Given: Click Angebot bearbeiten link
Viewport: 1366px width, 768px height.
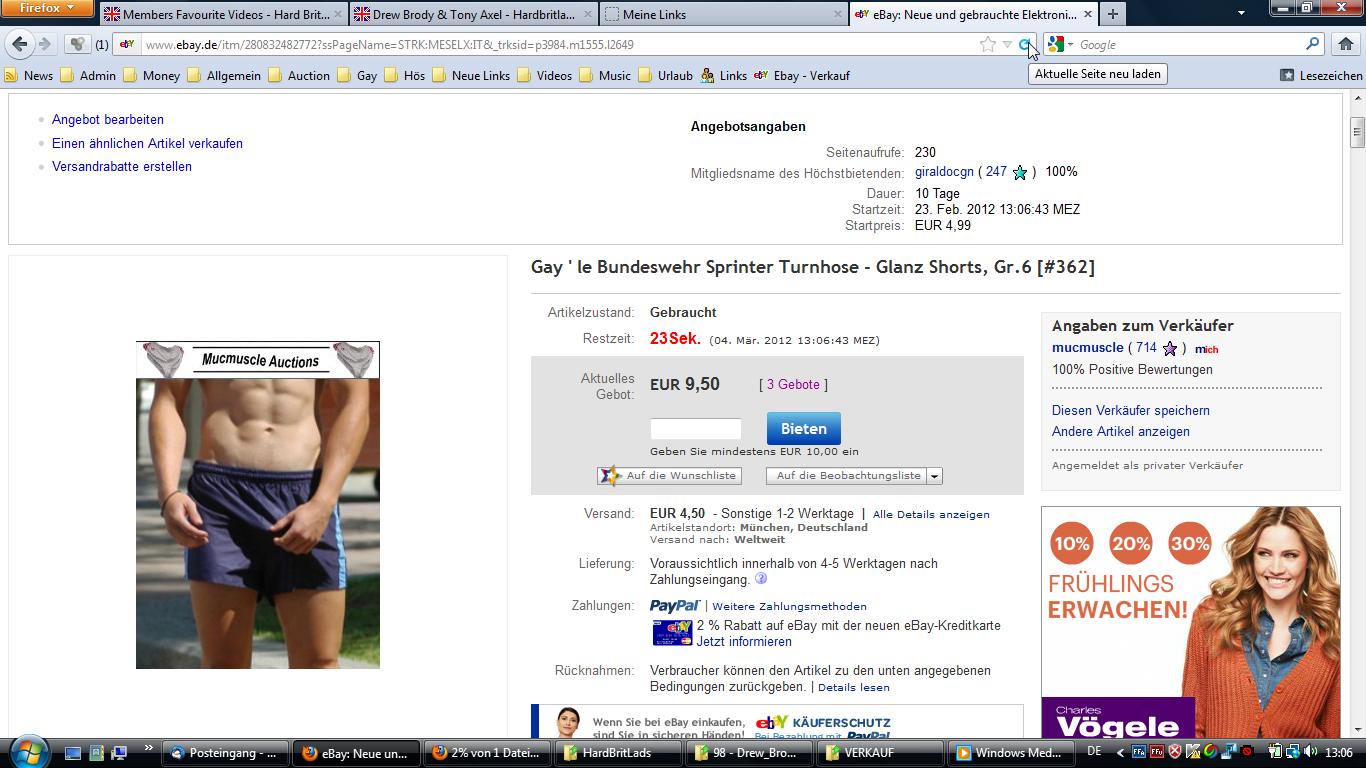Looking at the screenshot, I should (x=108, y=119).
